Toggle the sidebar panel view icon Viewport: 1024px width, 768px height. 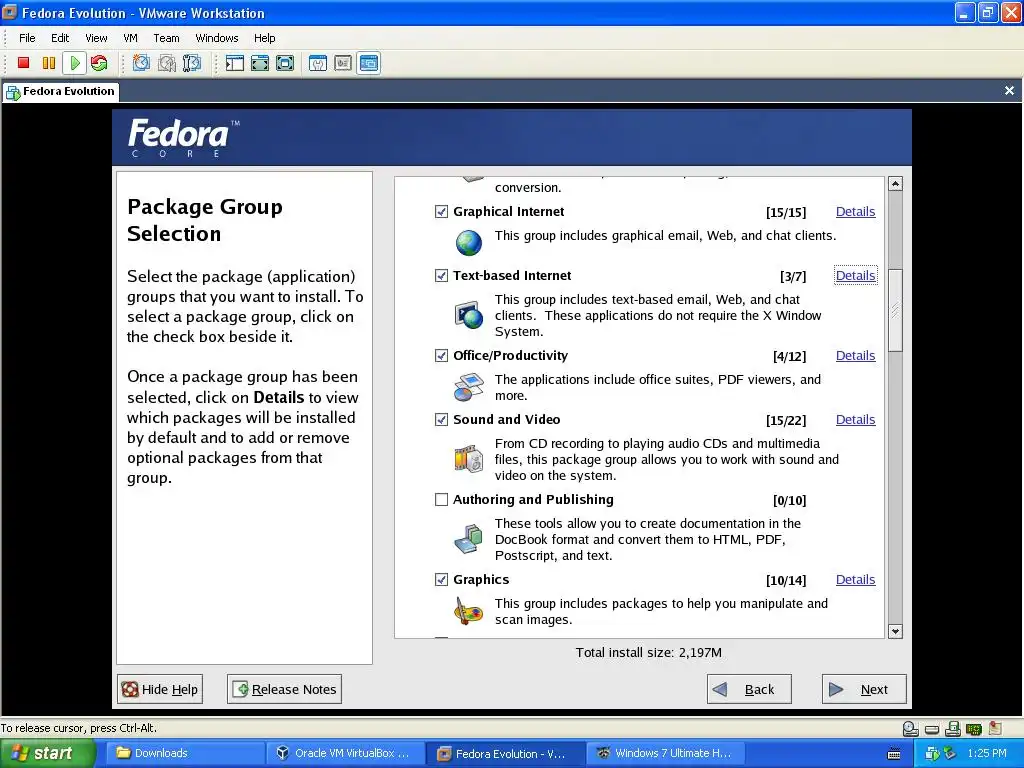coord(234,63)
